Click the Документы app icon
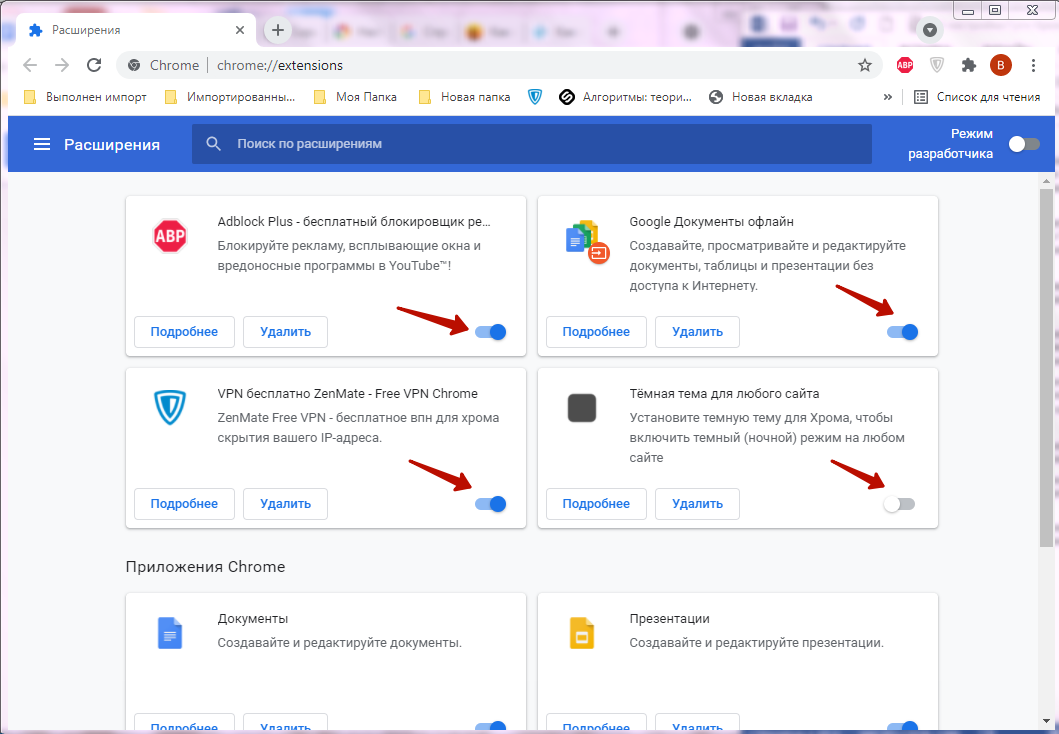 pyautogui.click(x=170, y=633)
